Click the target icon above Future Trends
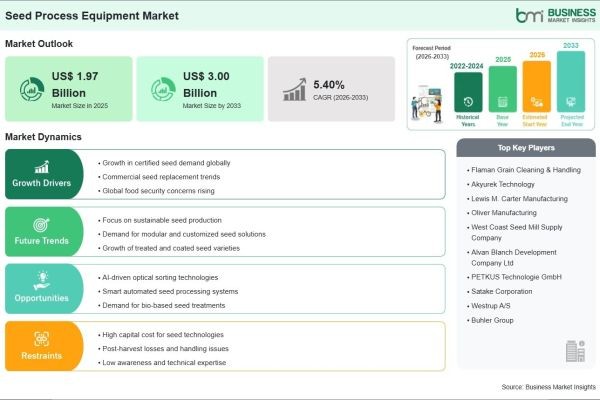Viewport: 600px width, 400px height. point(41,225)
